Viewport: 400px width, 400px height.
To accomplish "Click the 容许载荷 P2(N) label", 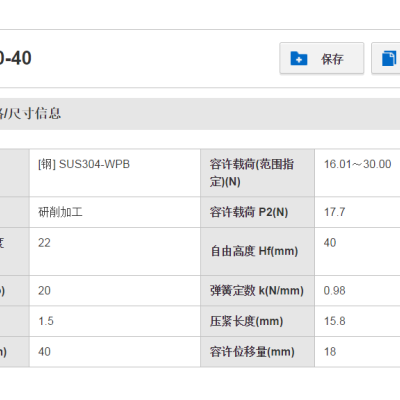I will 249,212.
